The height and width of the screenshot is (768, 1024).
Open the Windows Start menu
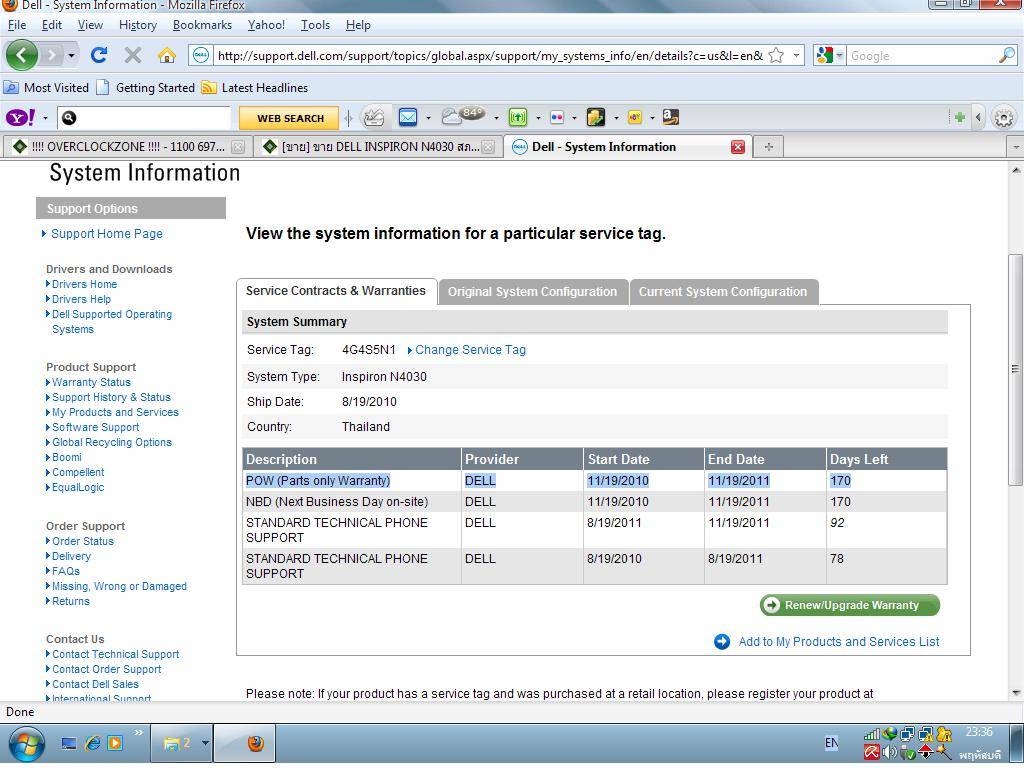pyautogui.click(x=26, y=743)
